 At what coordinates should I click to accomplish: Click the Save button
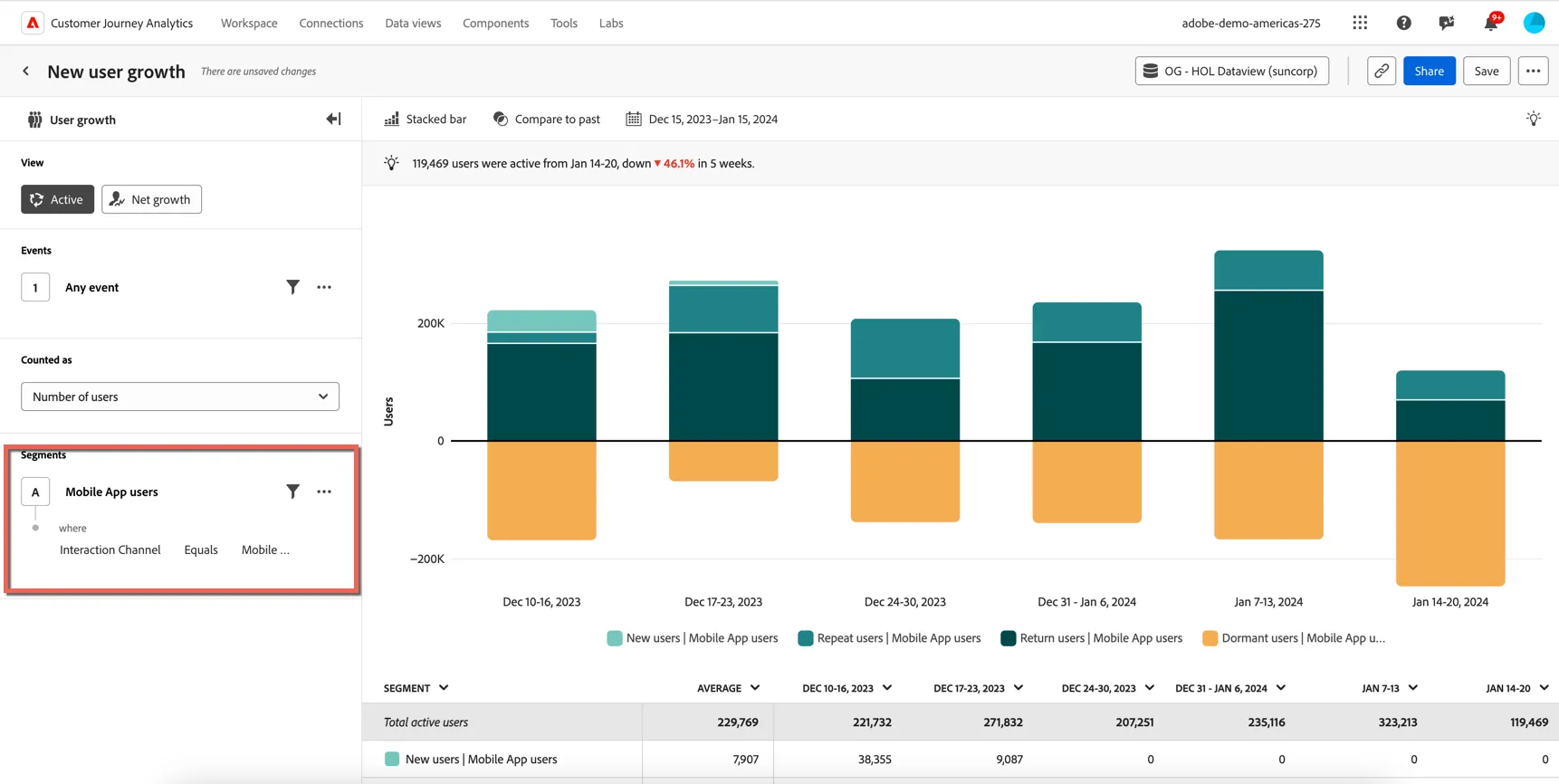click(x=1487, y=71)
